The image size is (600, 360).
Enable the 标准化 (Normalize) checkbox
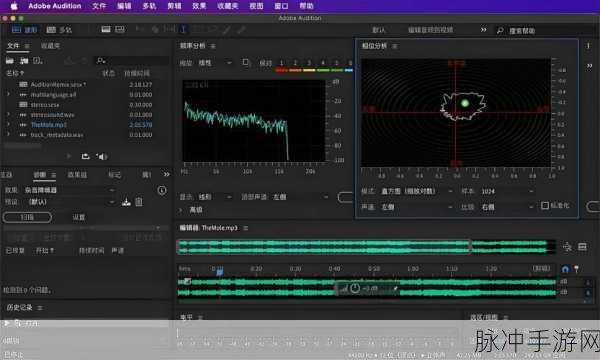pyautogui.click(x=545, y=205)
